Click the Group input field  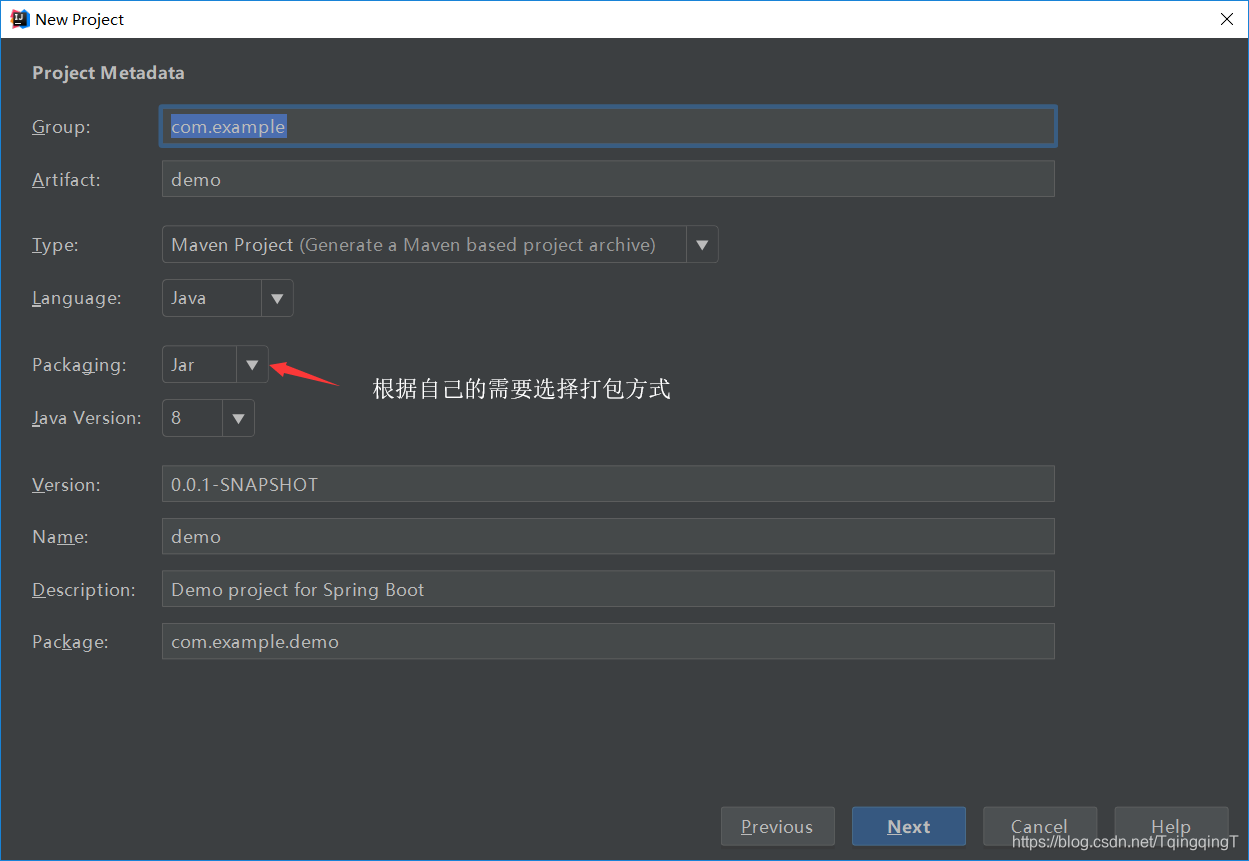(x=608, y=127)
